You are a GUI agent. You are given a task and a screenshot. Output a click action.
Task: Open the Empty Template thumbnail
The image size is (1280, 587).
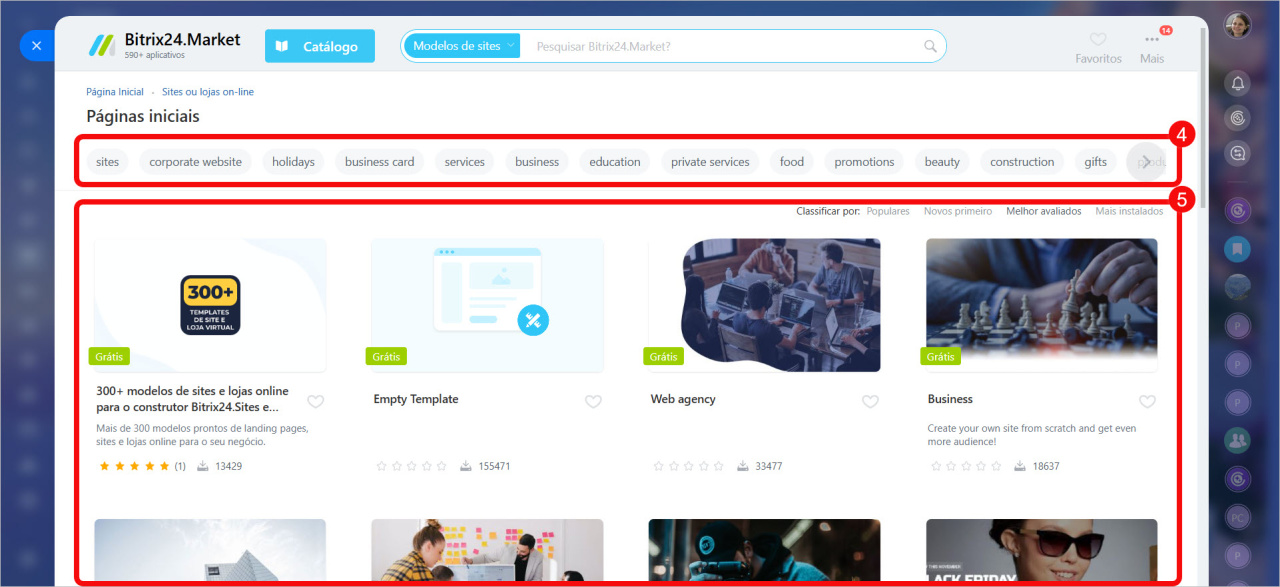(487, 305)
